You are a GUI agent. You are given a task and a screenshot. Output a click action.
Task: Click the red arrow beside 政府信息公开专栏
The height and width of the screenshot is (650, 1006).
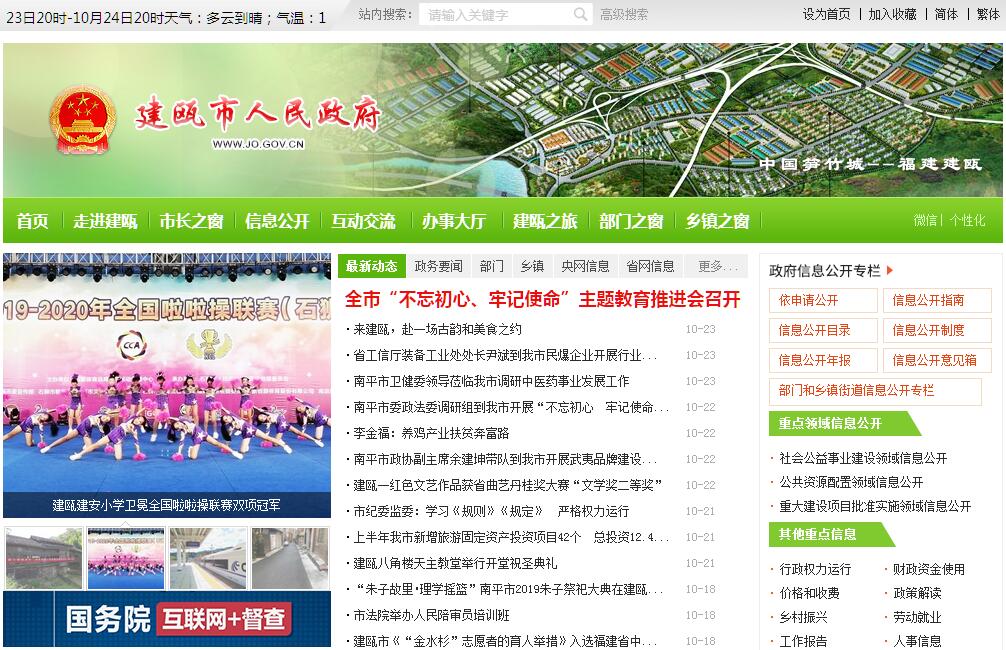(x=890, y=270)
